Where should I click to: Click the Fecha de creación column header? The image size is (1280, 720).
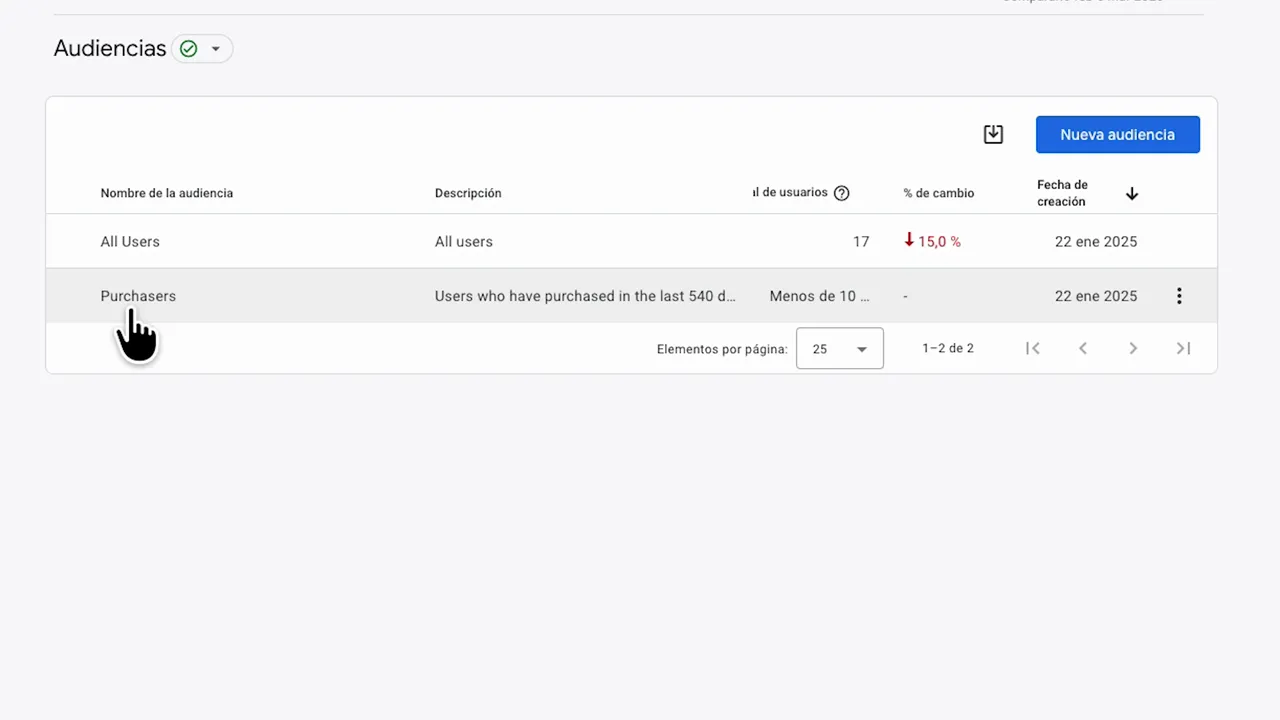click(x=1062, y=193)
